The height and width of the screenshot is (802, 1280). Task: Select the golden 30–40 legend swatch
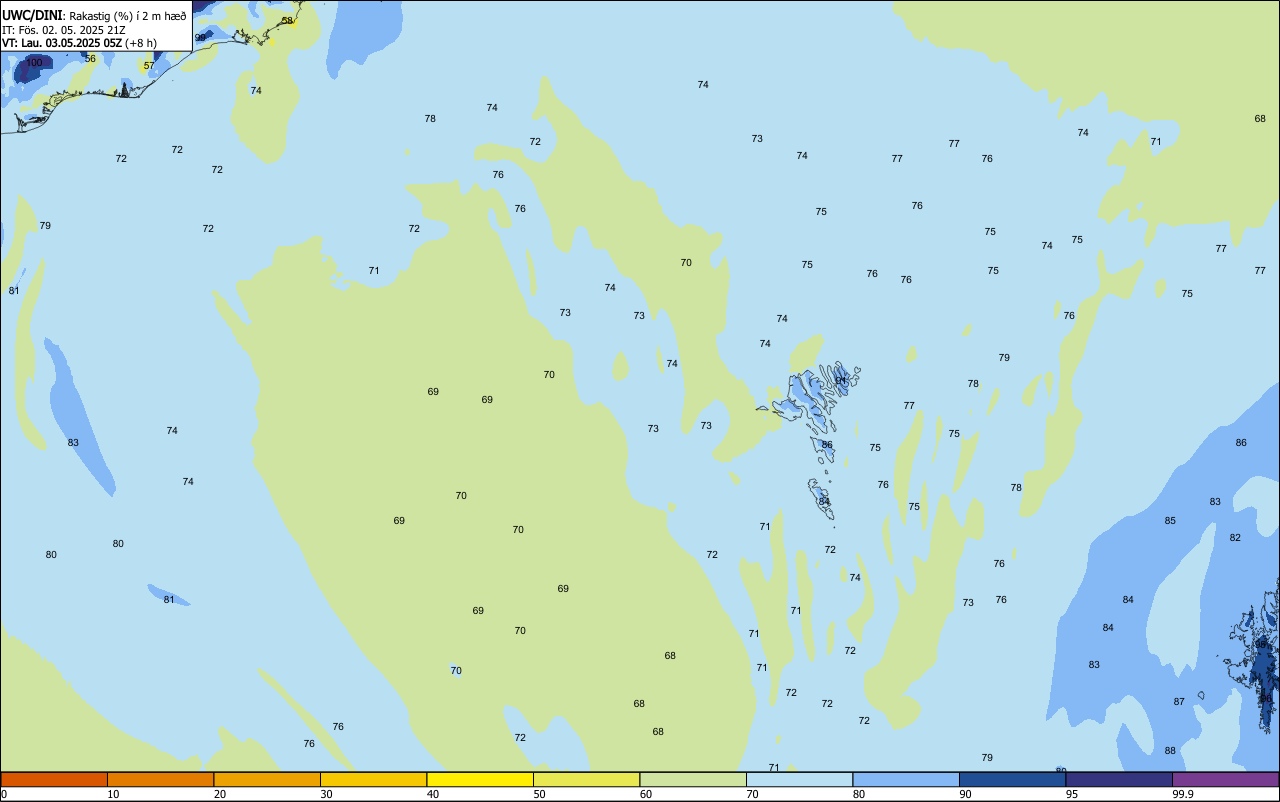pos(373,779)
